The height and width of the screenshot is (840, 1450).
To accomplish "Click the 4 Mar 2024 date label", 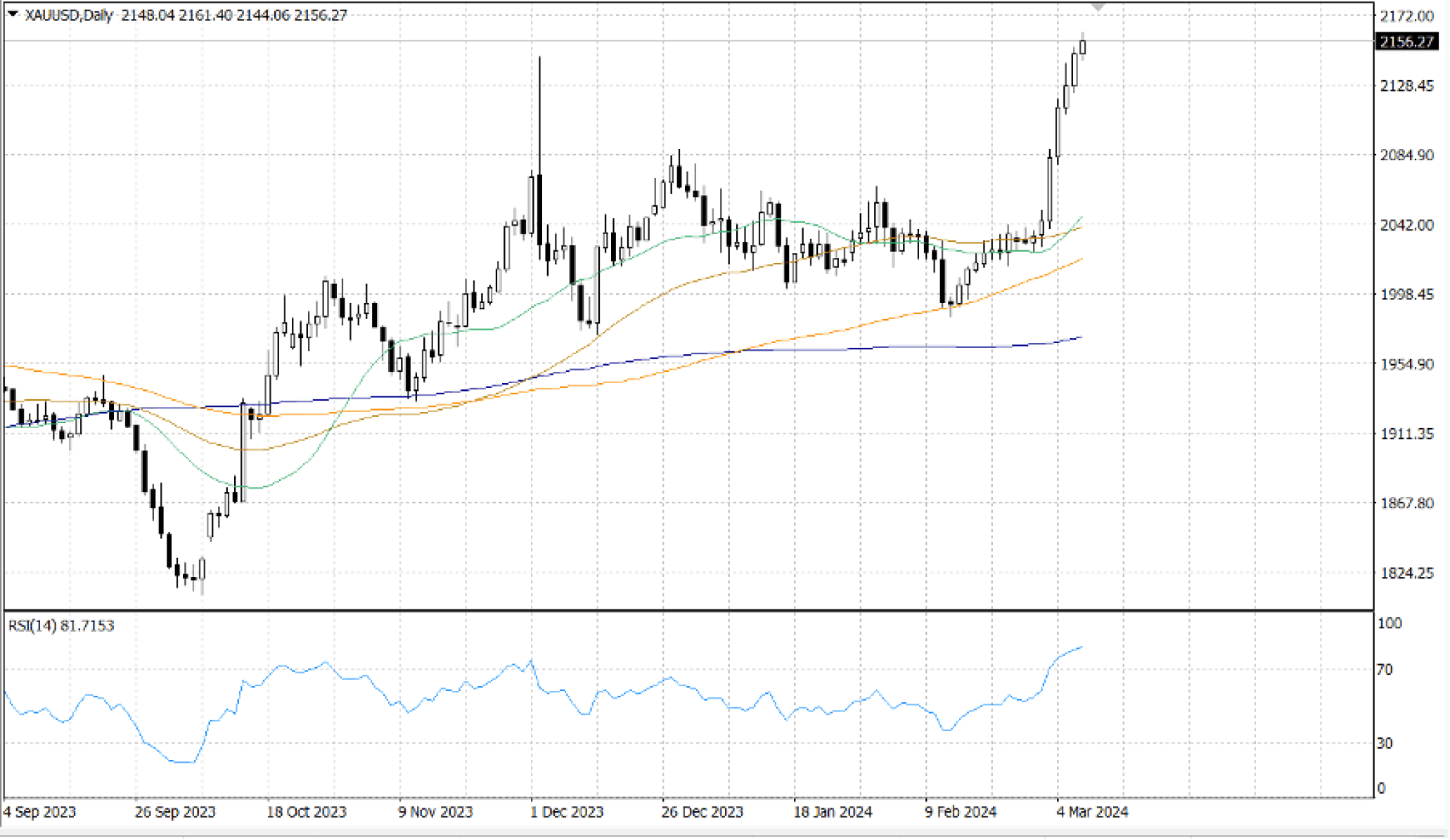I will (1092, 812).
